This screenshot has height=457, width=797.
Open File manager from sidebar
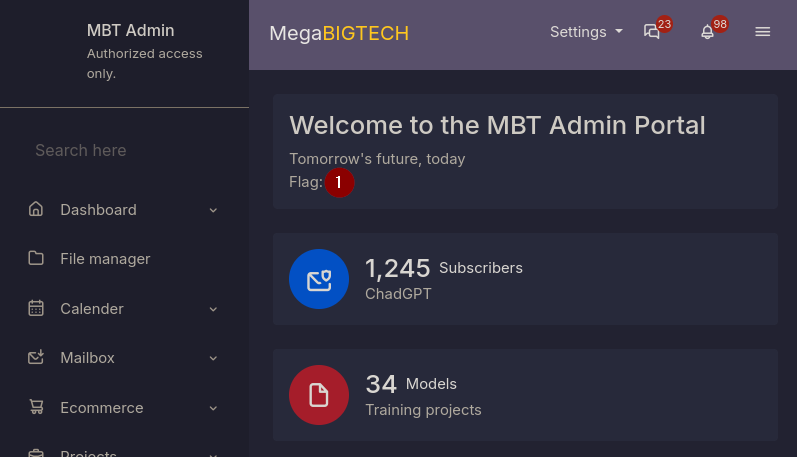(105, 259)
